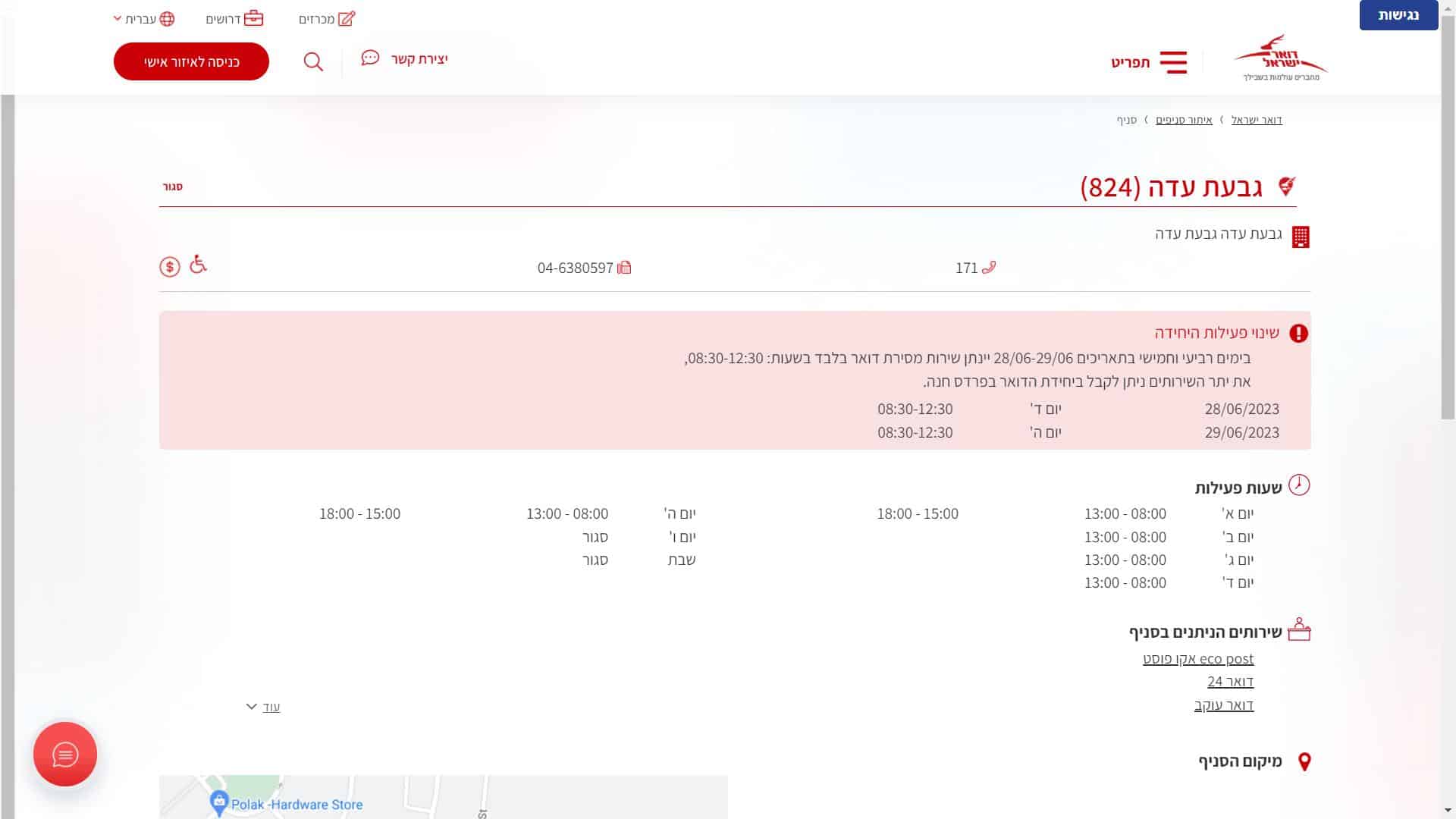Open דרושים jobs link
This screenshot has height=819, width=1456.
pos(223,19)
